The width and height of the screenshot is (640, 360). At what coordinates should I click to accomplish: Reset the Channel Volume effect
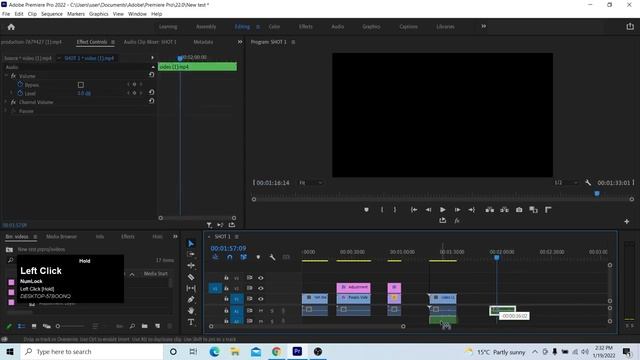tap(151, 101)
